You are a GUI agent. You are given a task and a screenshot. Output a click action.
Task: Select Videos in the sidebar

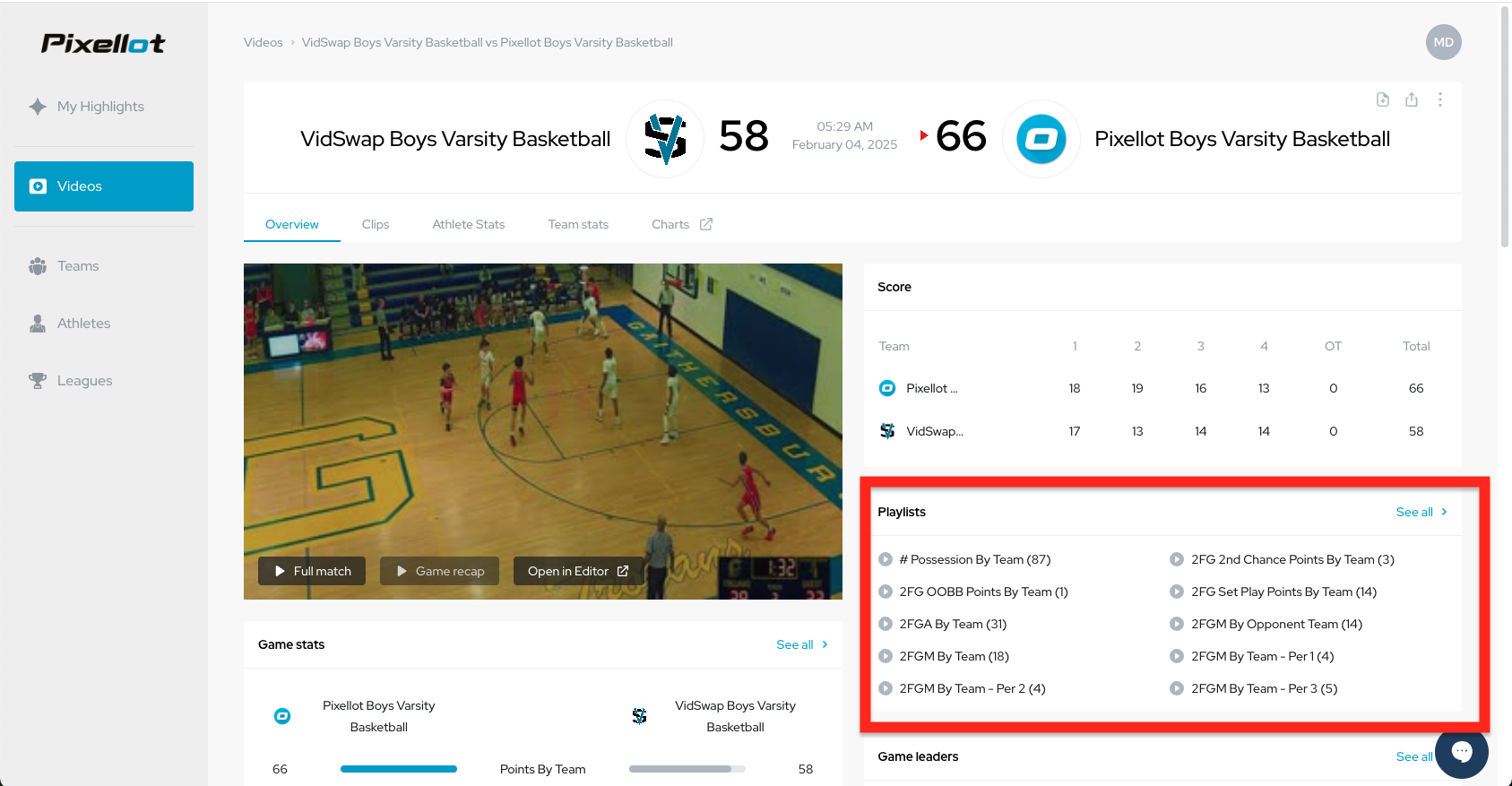(x=104, y=186)
